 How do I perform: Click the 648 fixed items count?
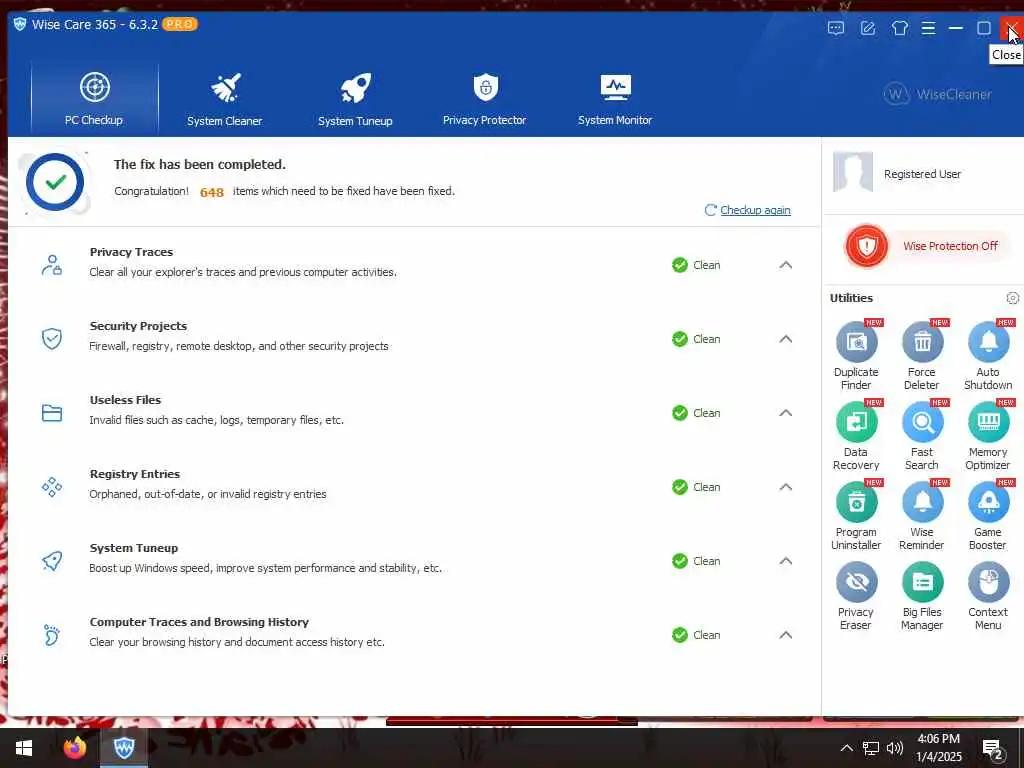[212, 192]
